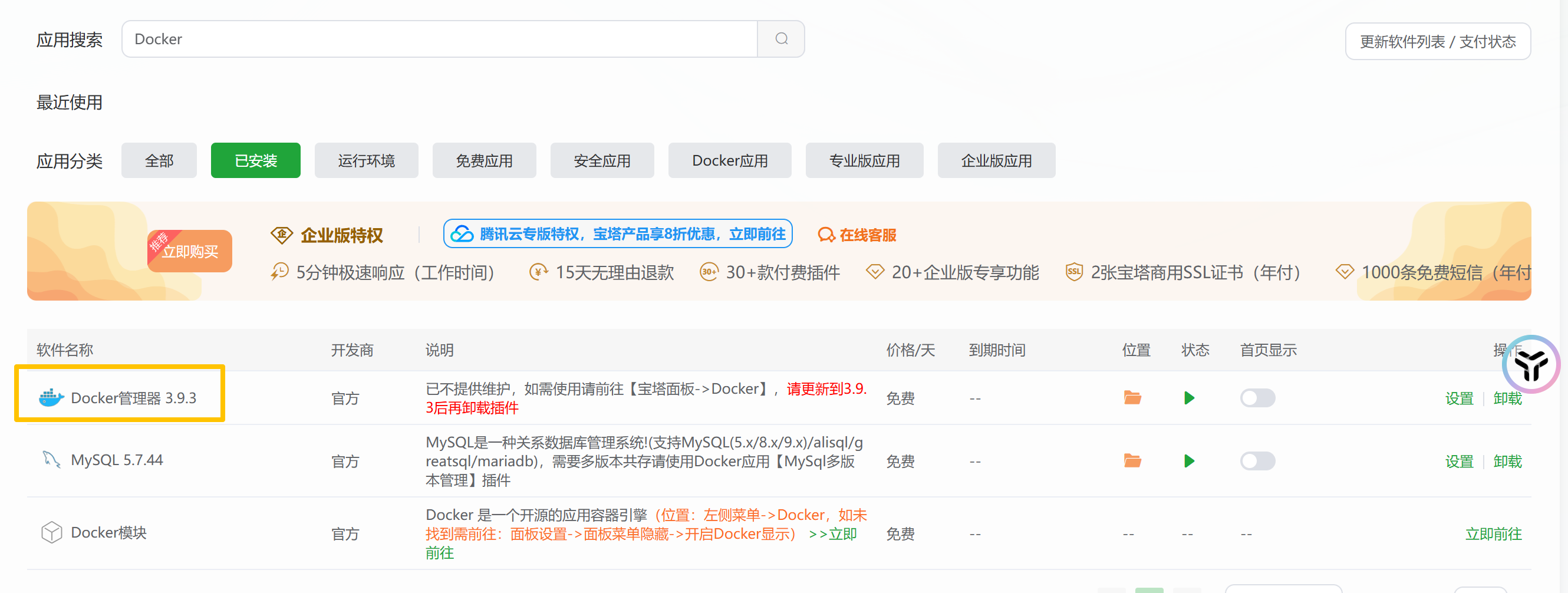The image size is (1568, 593).
Task: Click the search magnifier icon
Action: (x=782, y=39)
